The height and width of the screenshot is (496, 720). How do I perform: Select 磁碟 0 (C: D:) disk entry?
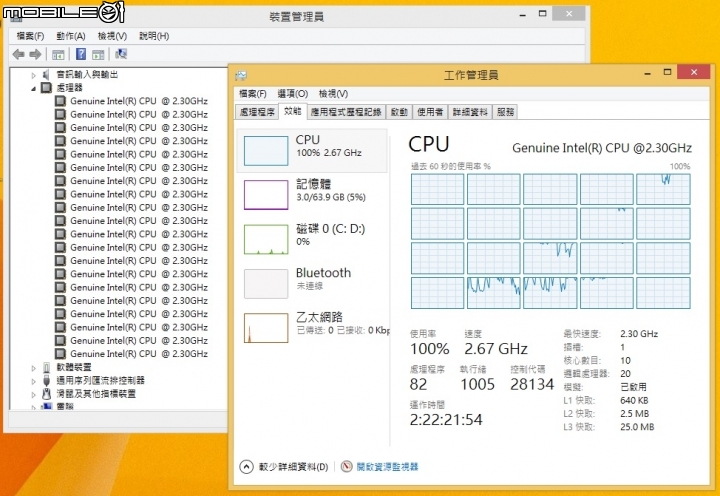tap(312, 239)
